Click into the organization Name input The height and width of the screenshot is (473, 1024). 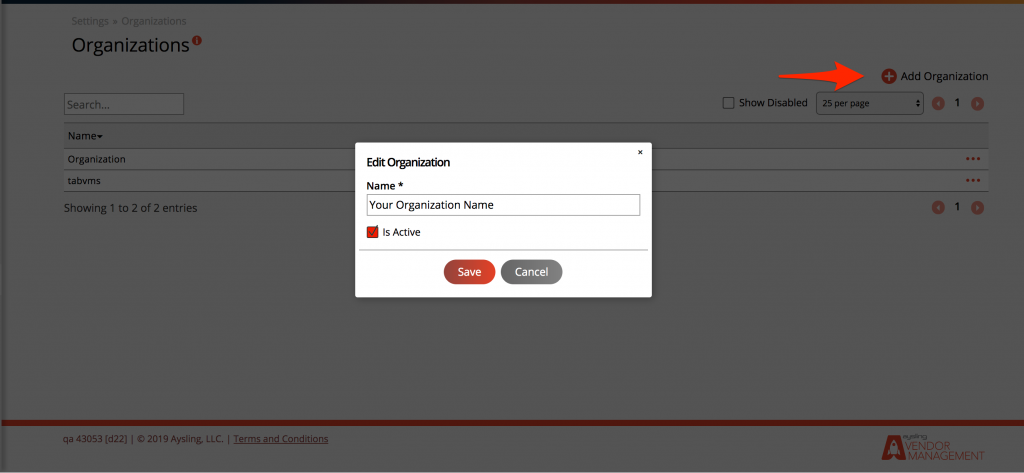tap(503, 204)
